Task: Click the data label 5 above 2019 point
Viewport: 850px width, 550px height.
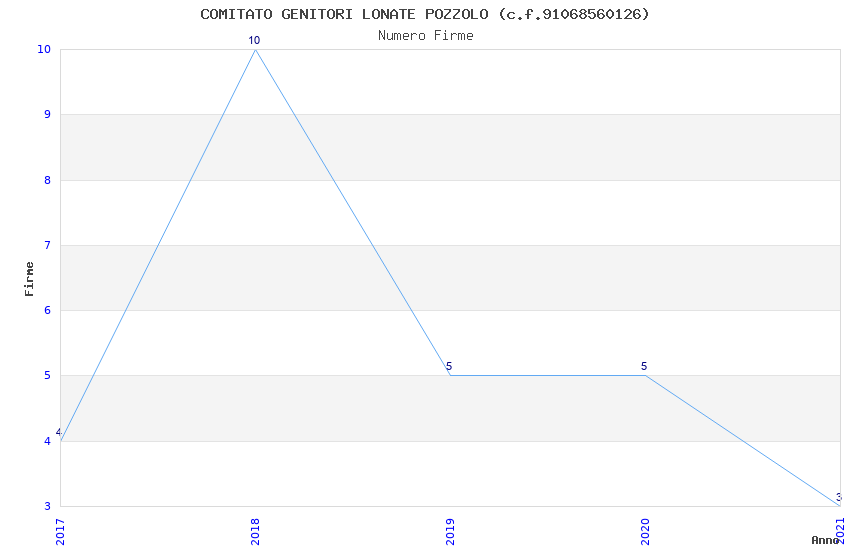Action: click(x=449, y=366)
